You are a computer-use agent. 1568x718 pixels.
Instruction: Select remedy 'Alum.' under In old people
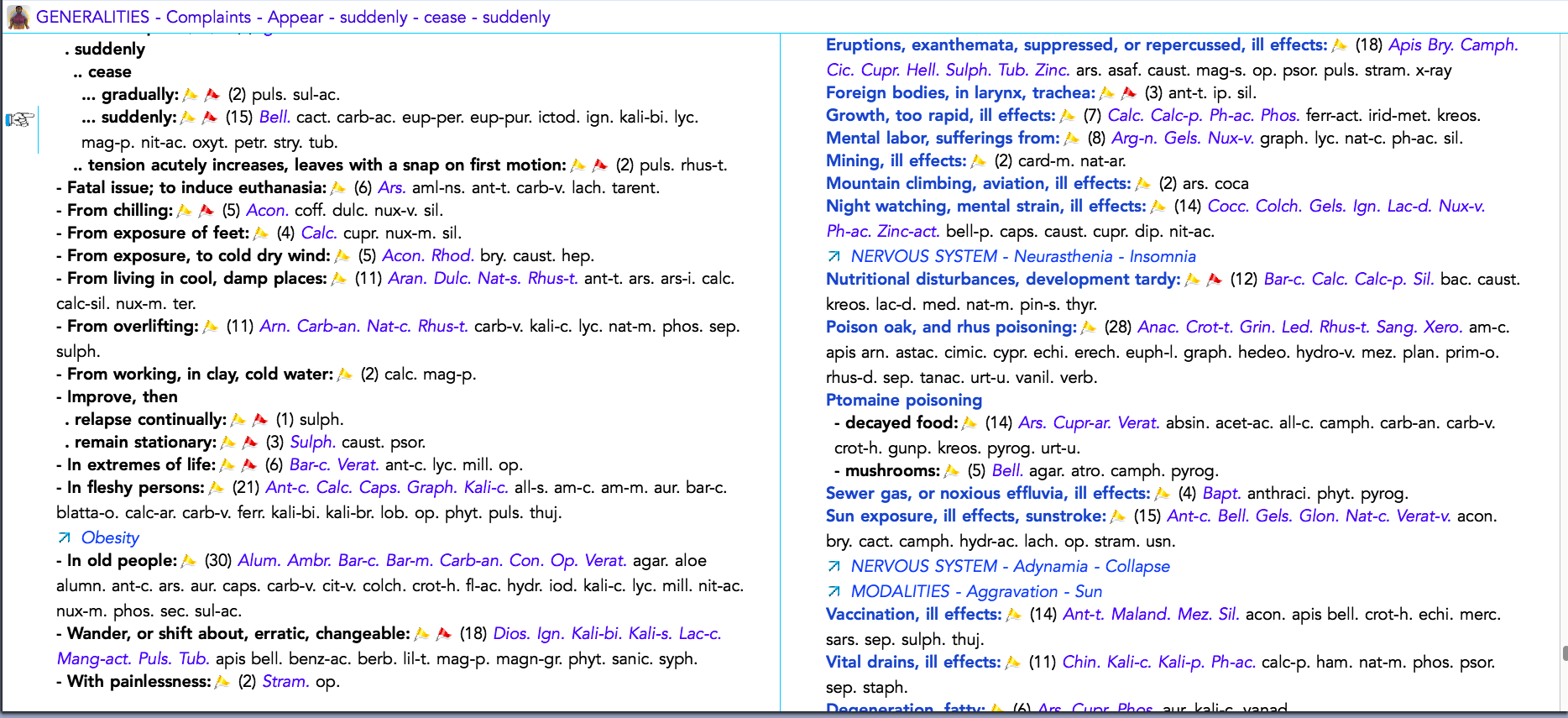click(259, 560)
